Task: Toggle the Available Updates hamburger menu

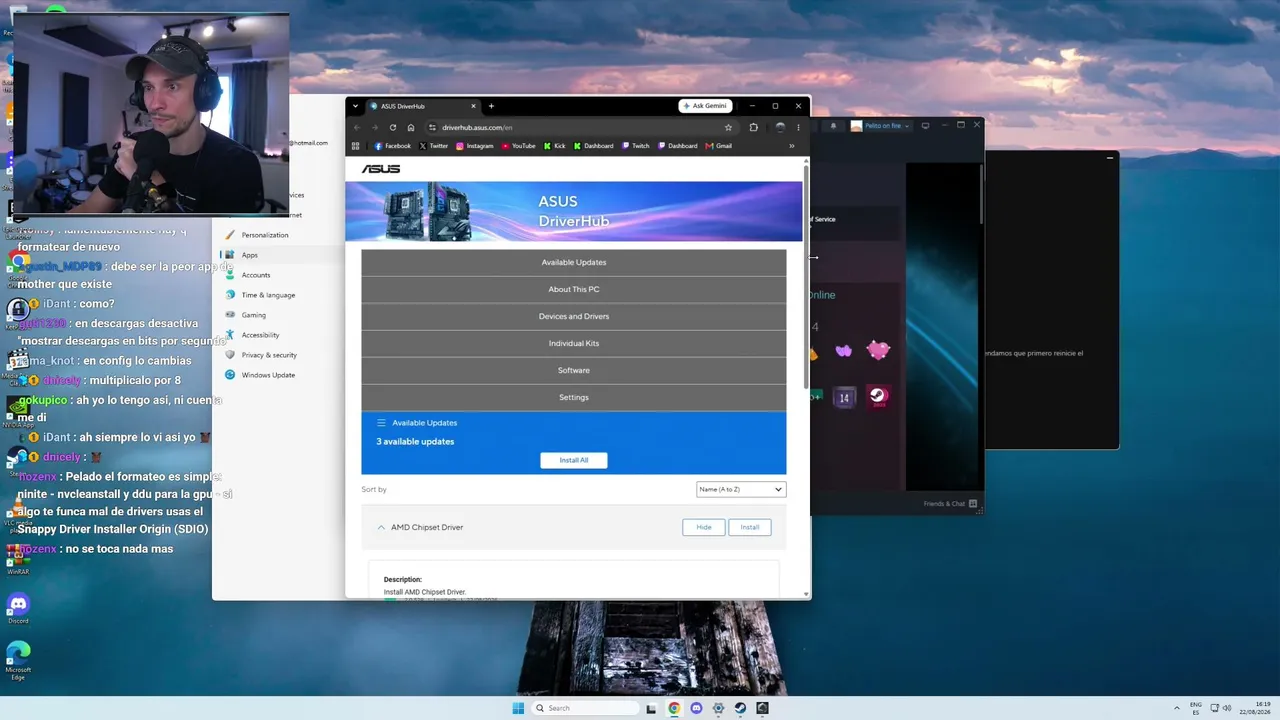Action: pos(381,423)
